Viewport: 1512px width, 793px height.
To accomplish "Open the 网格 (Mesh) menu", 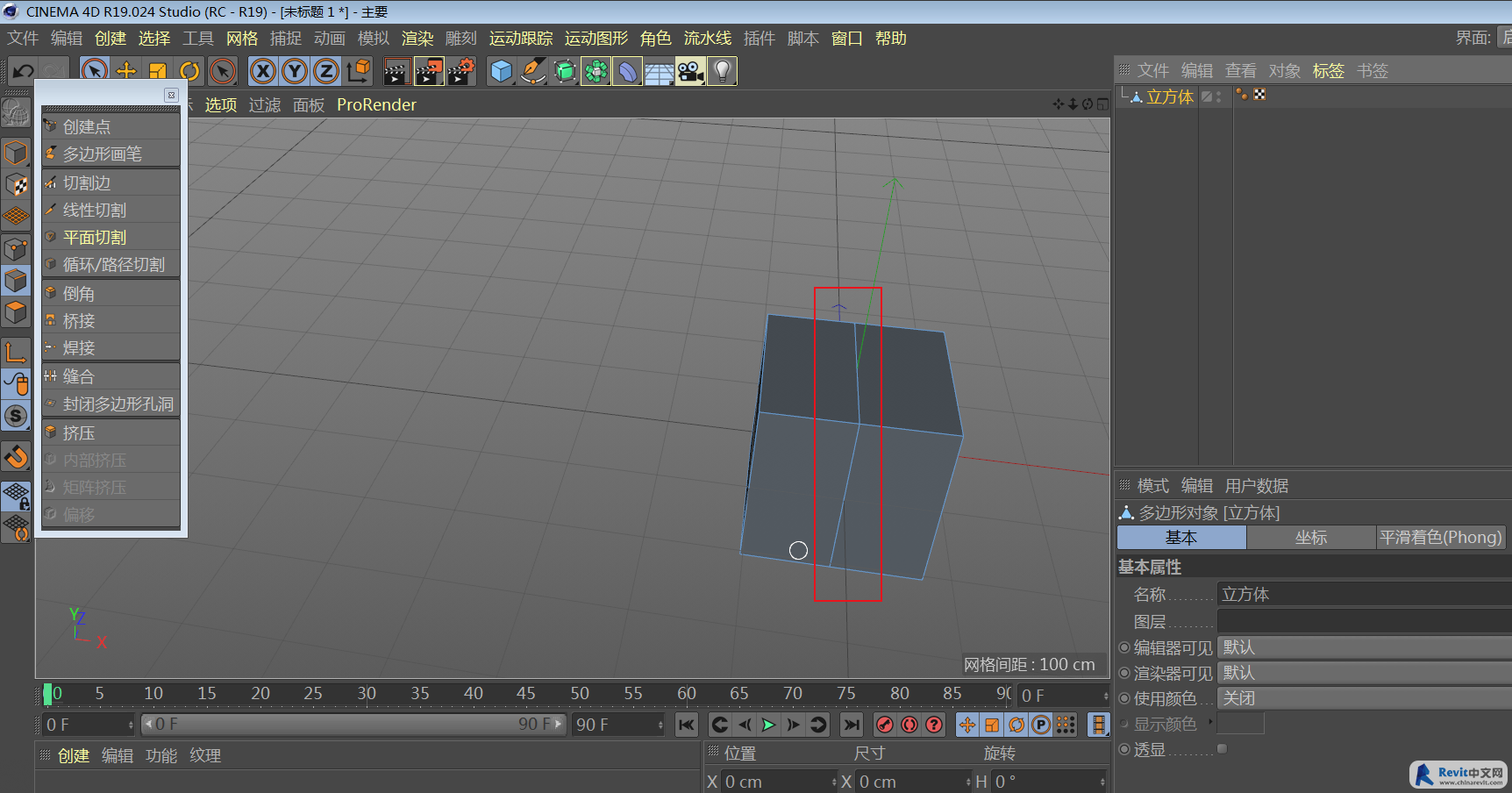I will click(242, 39).
